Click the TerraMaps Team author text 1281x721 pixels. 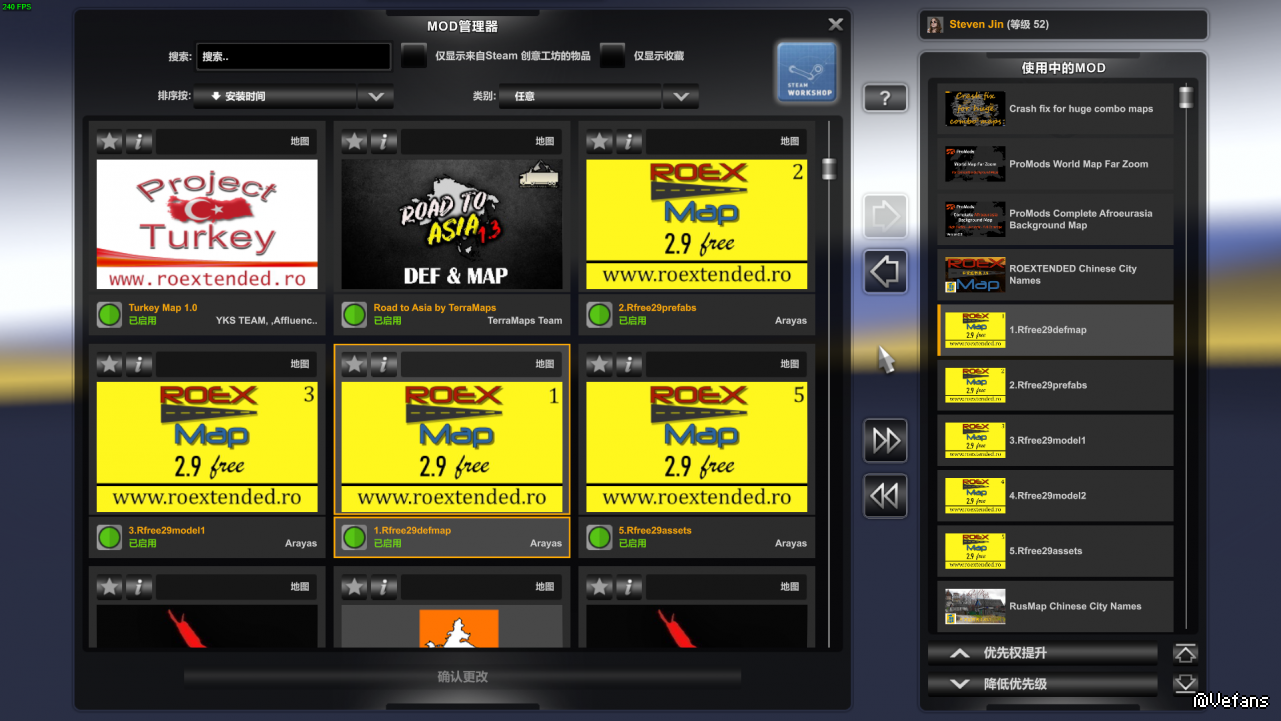point(525,321)
